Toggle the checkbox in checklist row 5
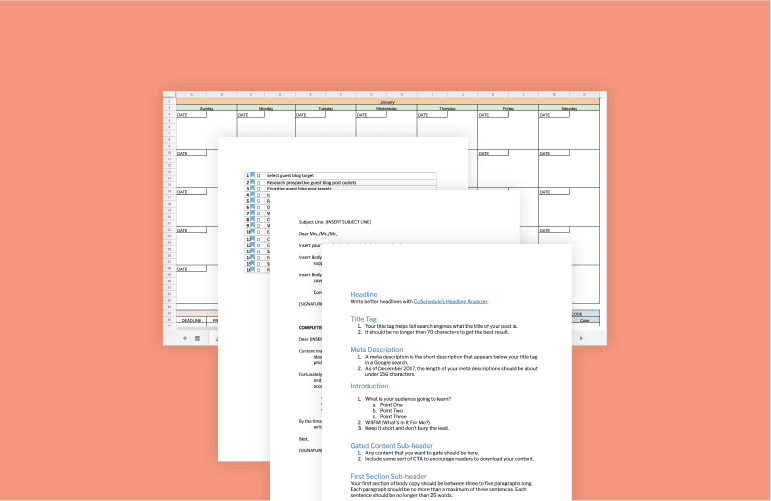 click(x=259, y=200)
